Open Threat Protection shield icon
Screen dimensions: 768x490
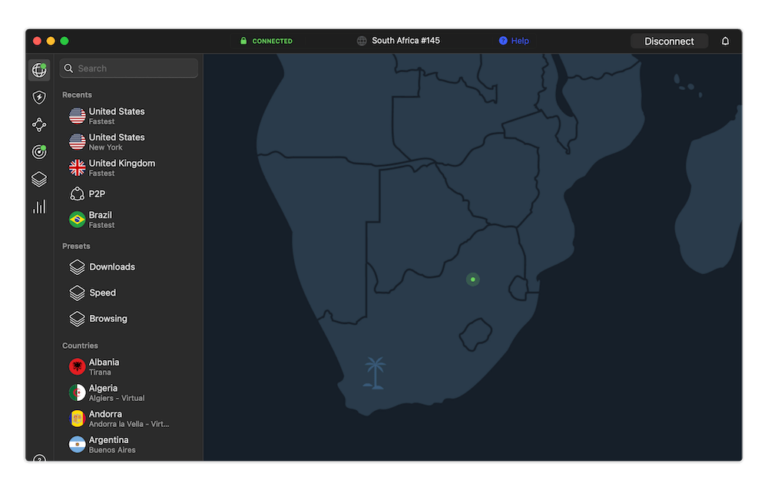click(39, 97)
